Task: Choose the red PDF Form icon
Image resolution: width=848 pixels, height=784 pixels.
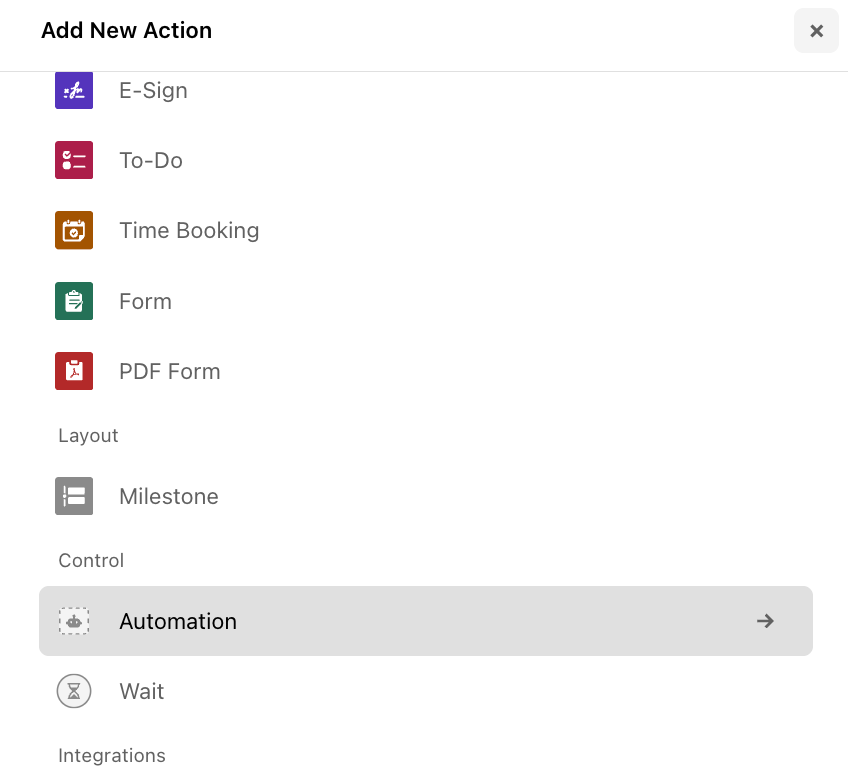Action: 74,371
